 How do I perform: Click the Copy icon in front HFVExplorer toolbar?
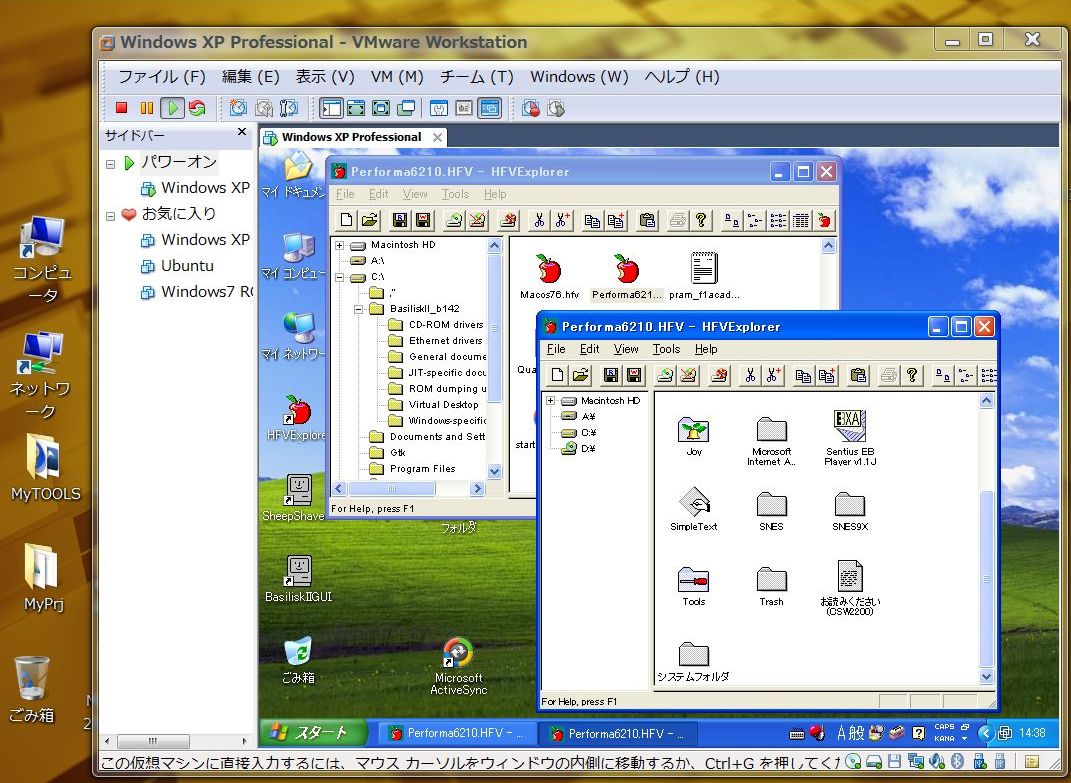(803, 374)
